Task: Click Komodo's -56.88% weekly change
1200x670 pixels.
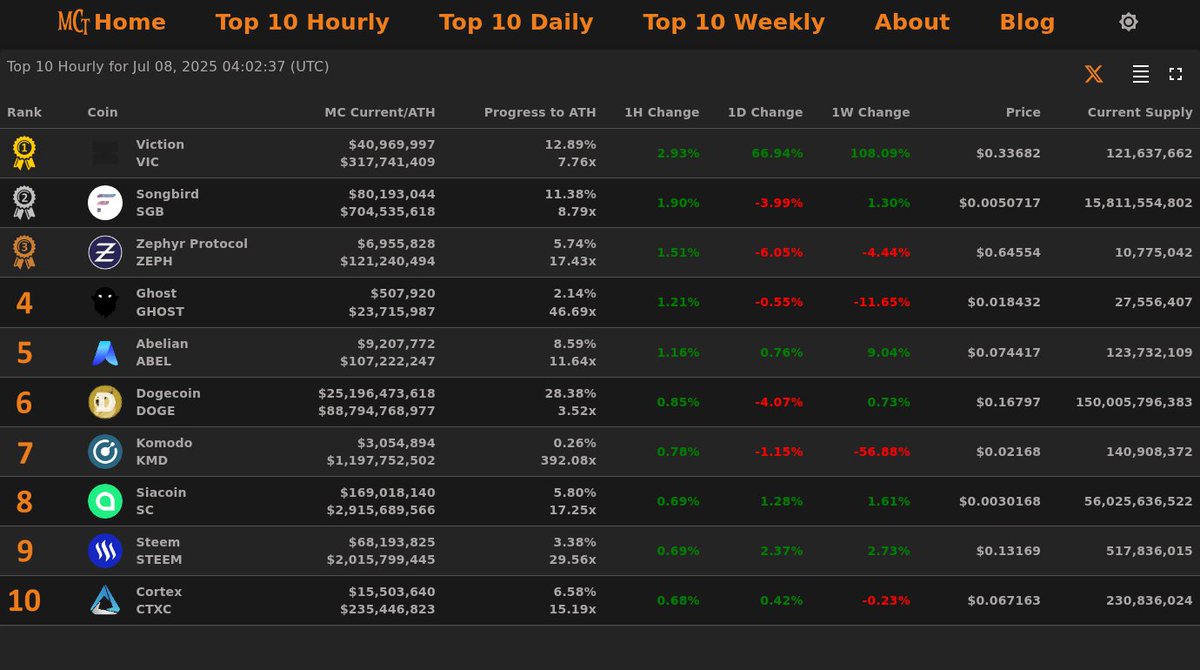Action: pos(882,451)
